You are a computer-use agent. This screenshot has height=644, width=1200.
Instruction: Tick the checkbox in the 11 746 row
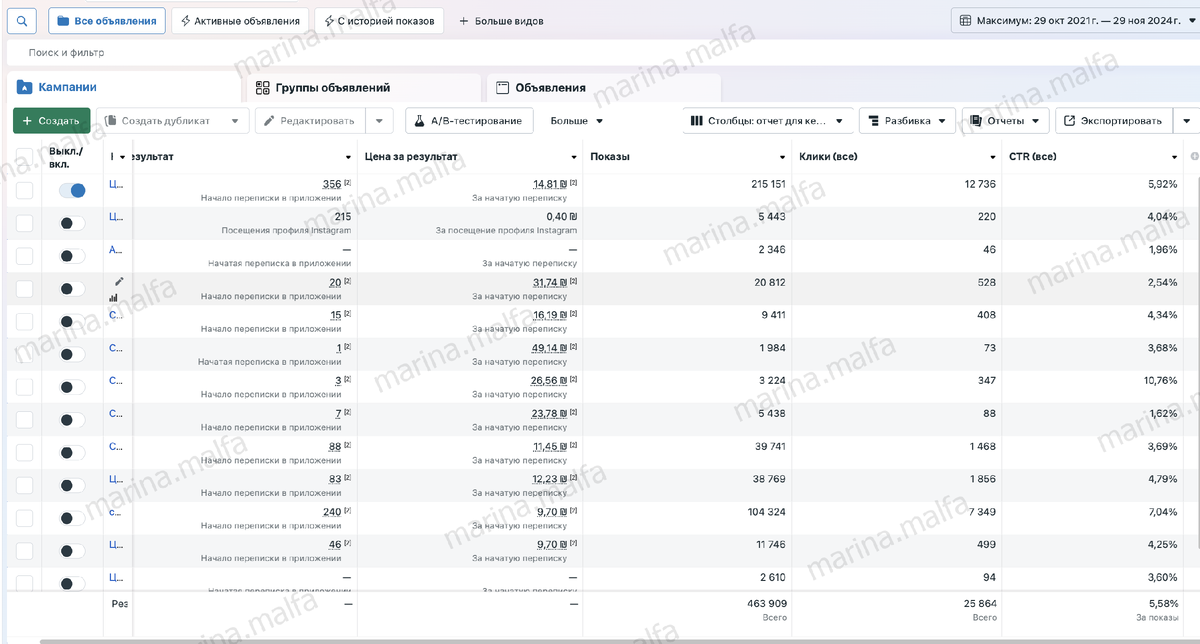pyautogui.click(x=24, y=552)
